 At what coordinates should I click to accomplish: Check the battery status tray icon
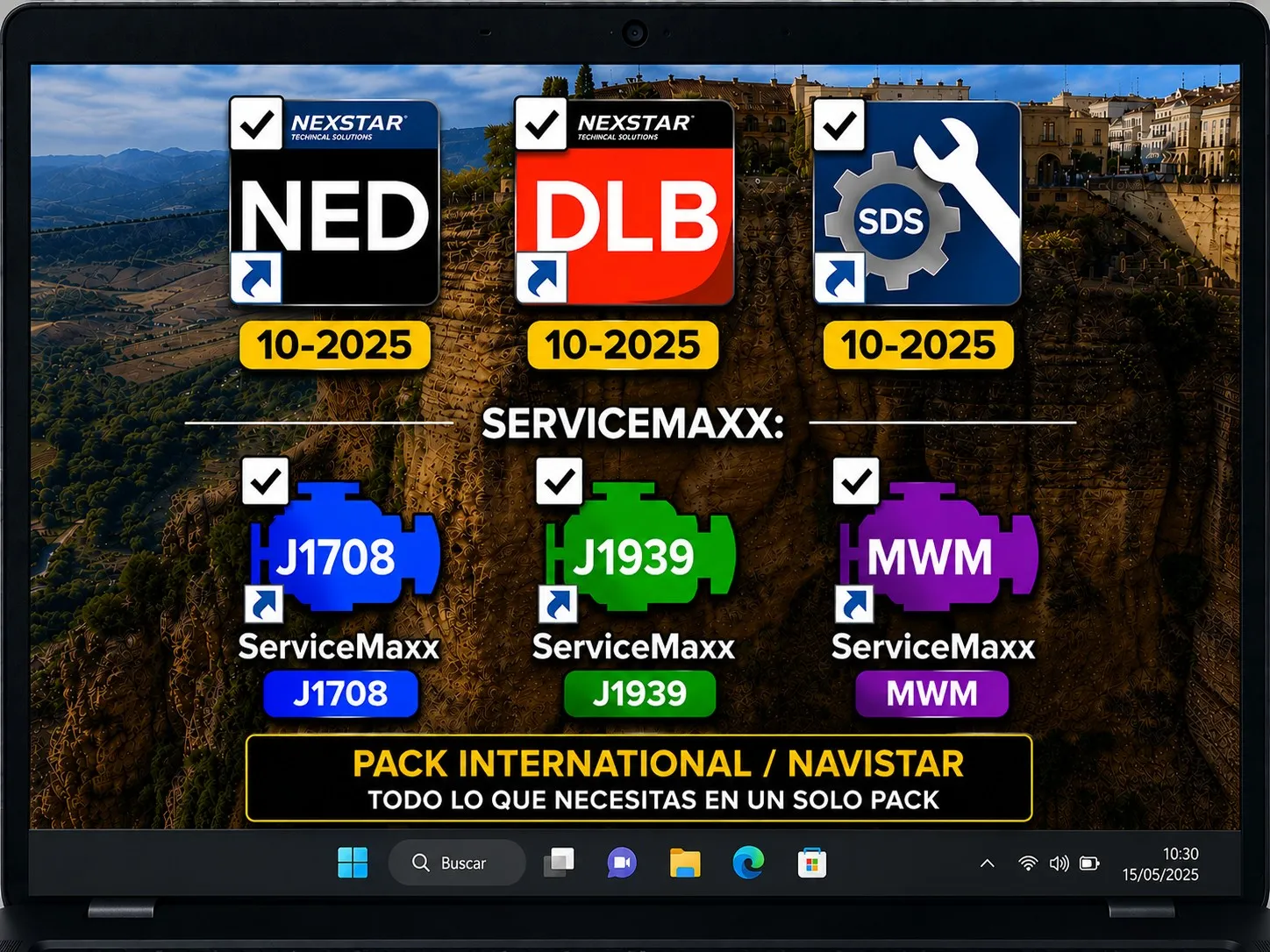(x=1089, y=863)
